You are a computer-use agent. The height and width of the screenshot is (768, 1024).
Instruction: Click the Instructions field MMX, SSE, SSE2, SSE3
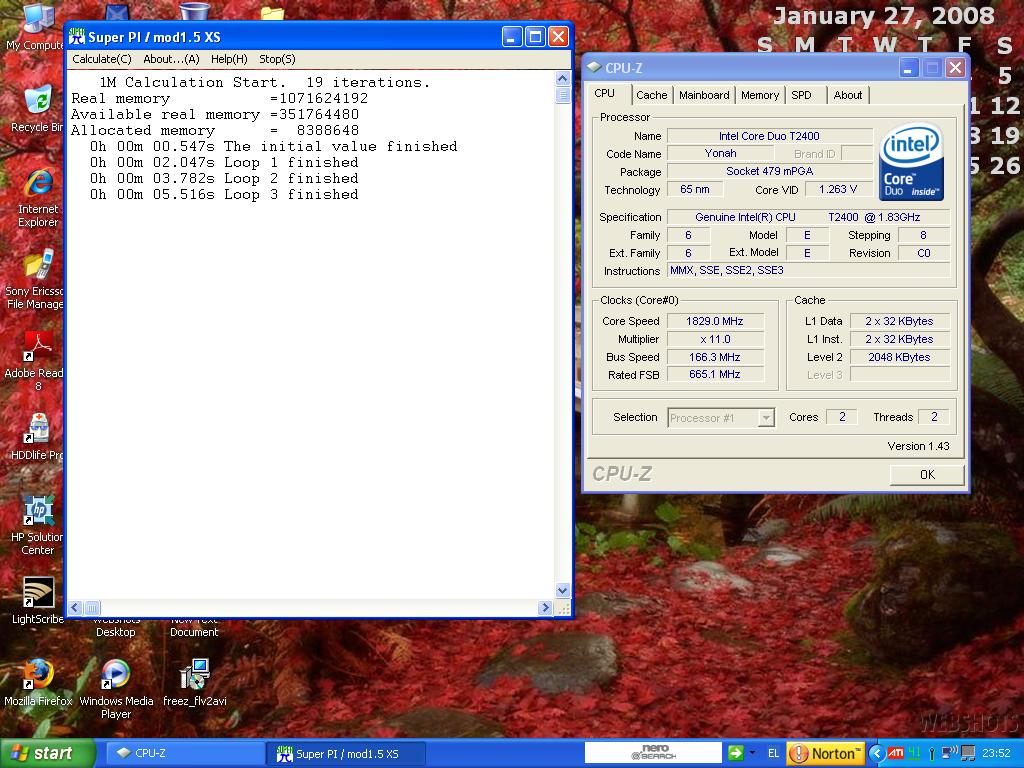point(808,270)
